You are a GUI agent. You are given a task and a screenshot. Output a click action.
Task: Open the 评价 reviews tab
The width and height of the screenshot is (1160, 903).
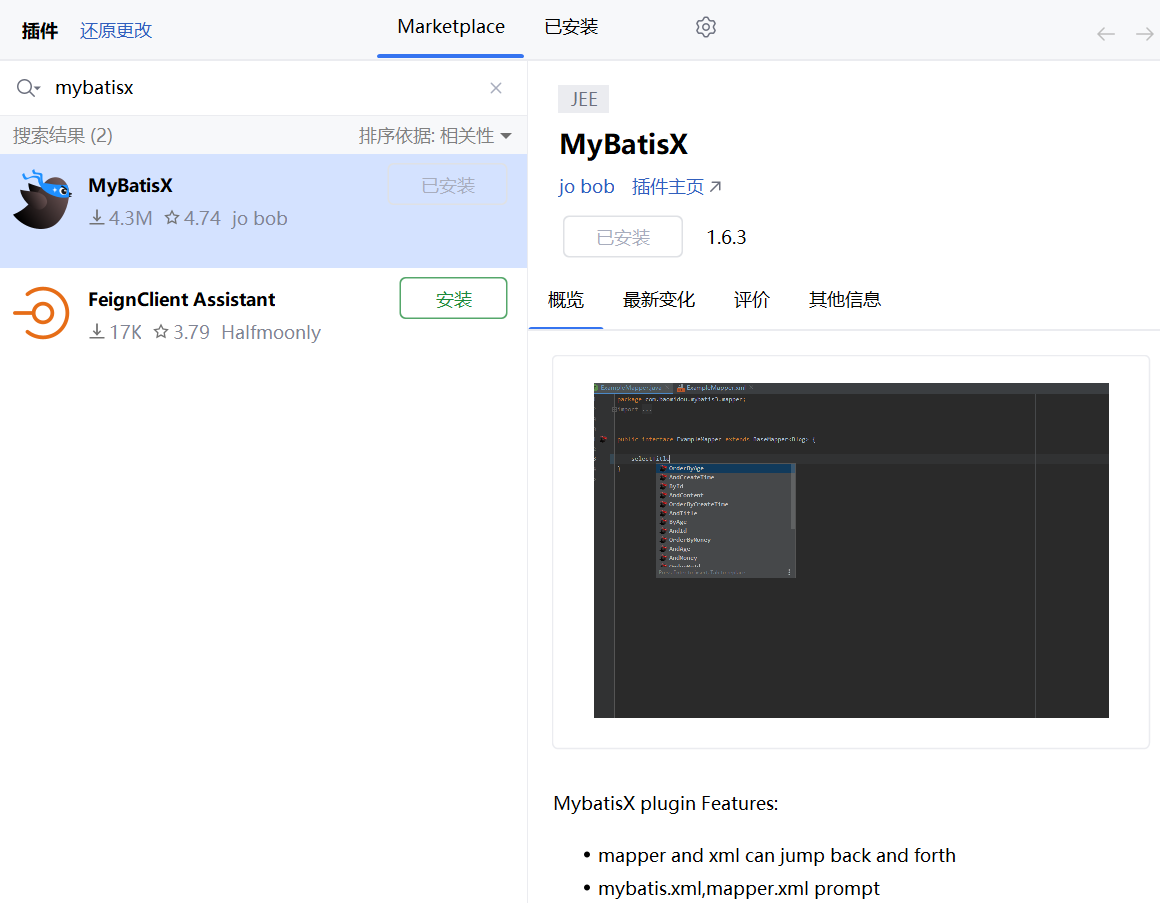pos(751,300)
